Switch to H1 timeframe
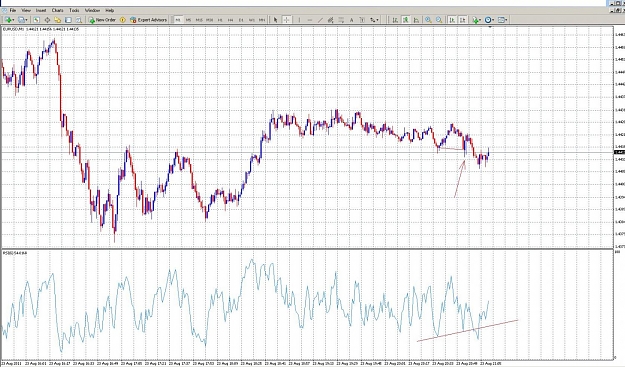The width and height of the screenshot is (625, 367). pos(220,20)
